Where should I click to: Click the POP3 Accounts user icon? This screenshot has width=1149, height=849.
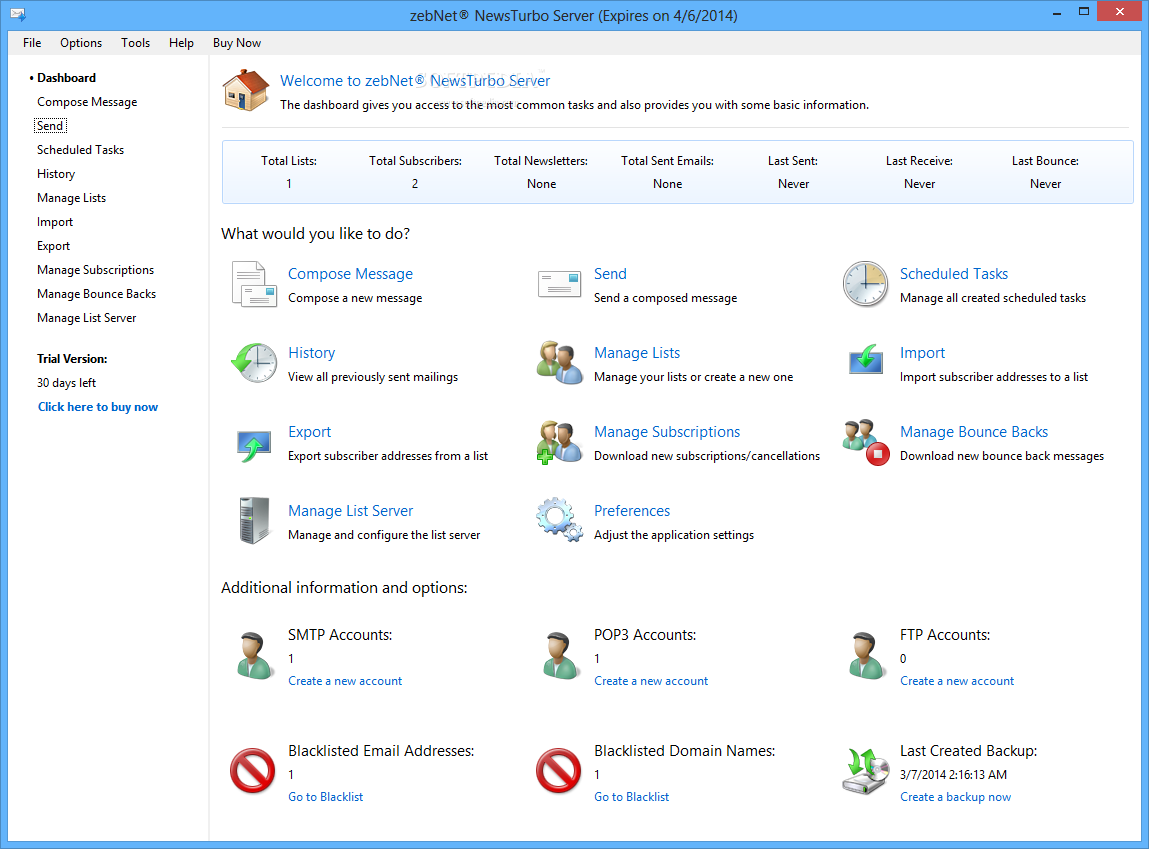point(561,656)
